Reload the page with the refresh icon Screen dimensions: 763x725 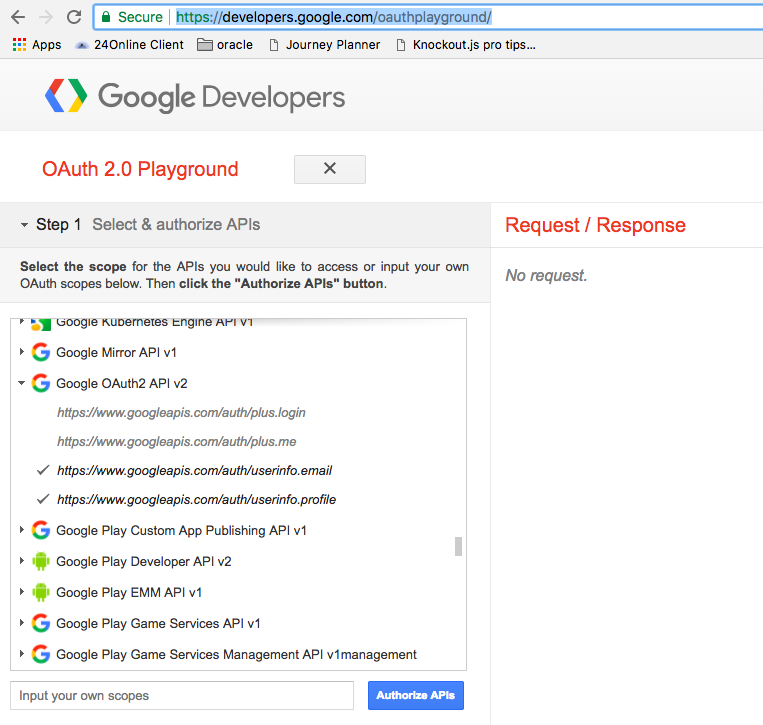tap(74, 17)
